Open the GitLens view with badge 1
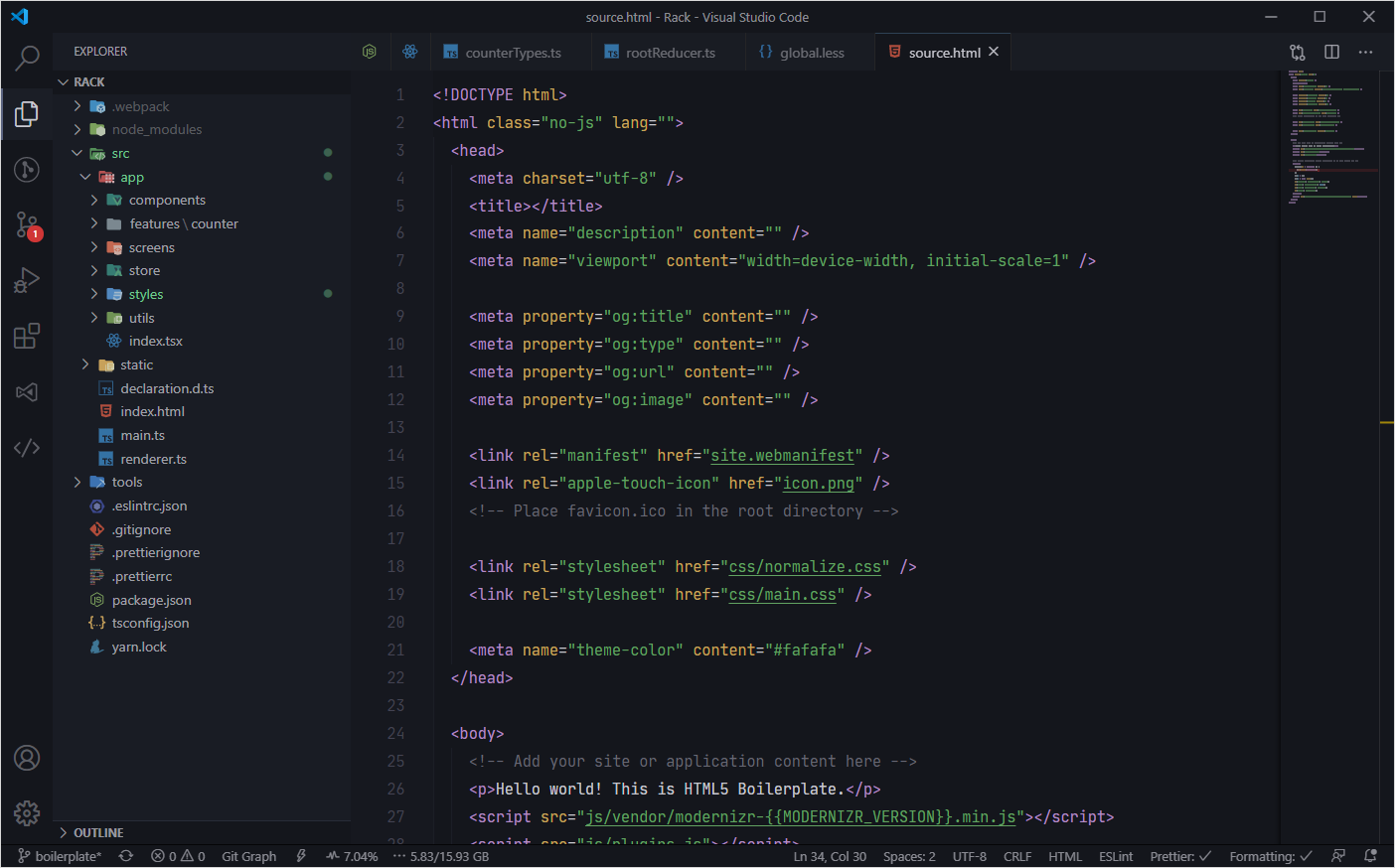Image resolution: width=1395 pixels, height=868 pixels. (27, 225)
